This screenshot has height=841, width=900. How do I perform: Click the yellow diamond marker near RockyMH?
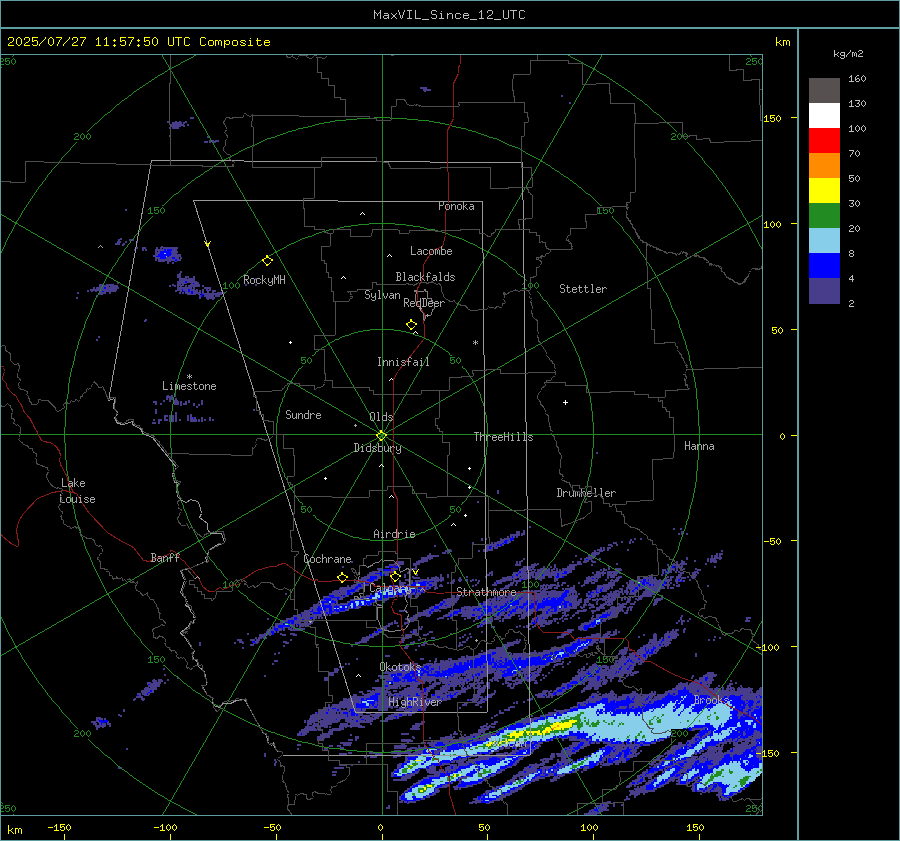(267, 261)
